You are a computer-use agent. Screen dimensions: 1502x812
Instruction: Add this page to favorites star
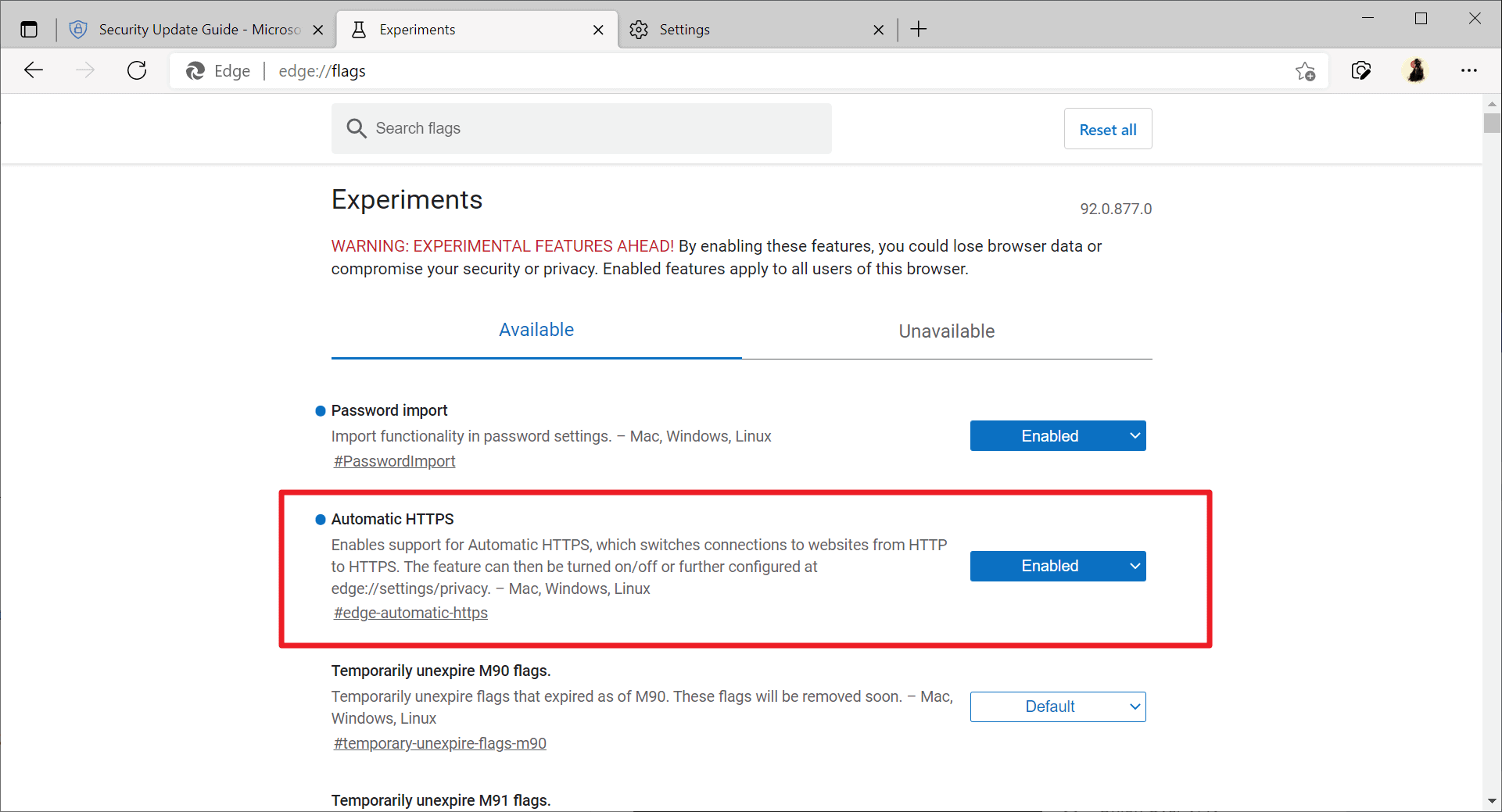coord(1305,71)
